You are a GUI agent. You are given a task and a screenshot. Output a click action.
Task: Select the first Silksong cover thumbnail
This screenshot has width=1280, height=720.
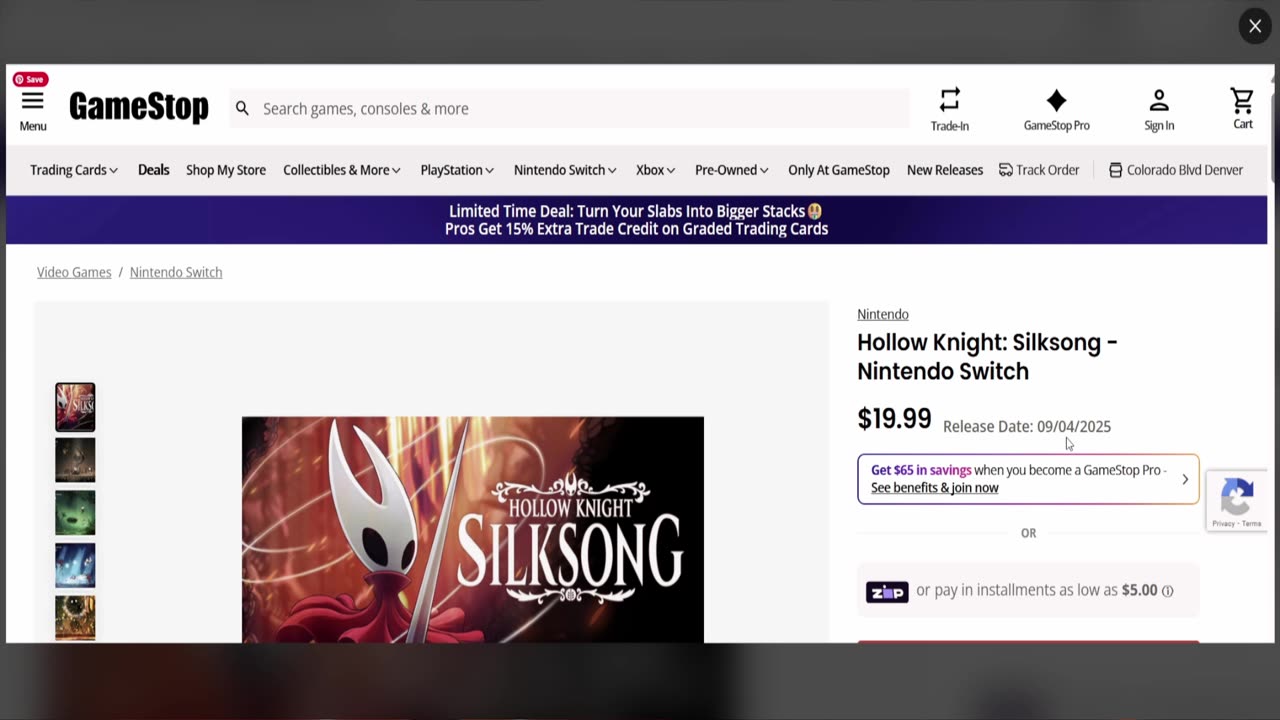75,407
